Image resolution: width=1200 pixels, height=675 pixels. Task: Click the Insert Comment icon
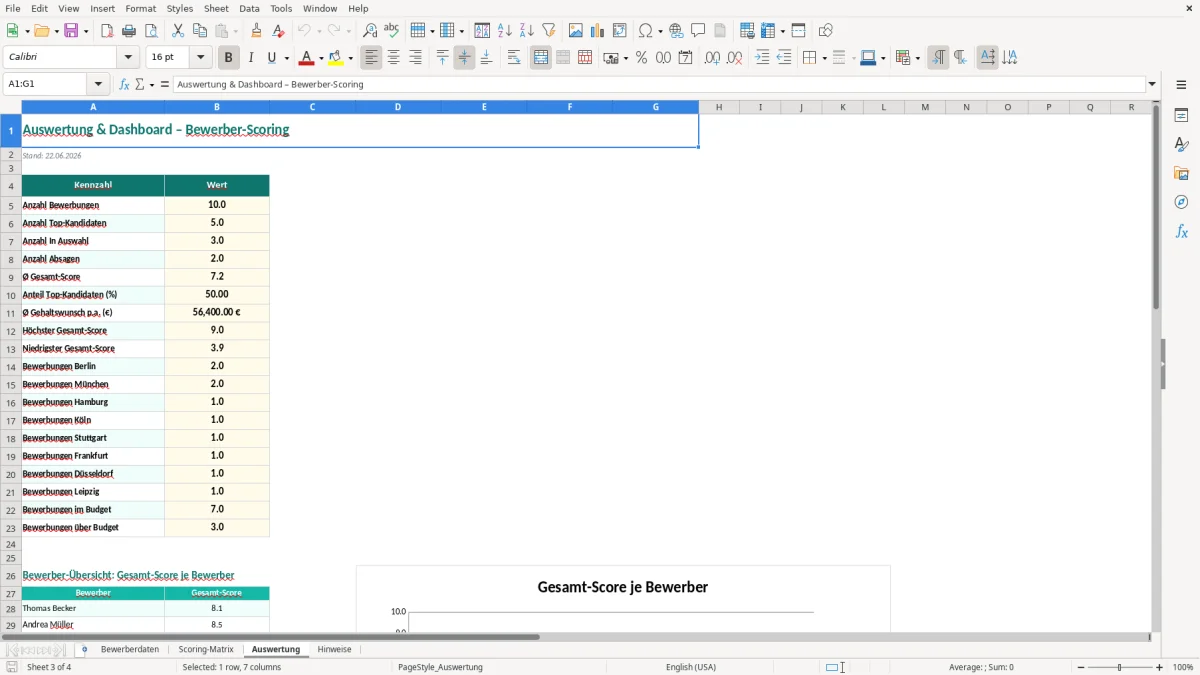coord(699,31)
